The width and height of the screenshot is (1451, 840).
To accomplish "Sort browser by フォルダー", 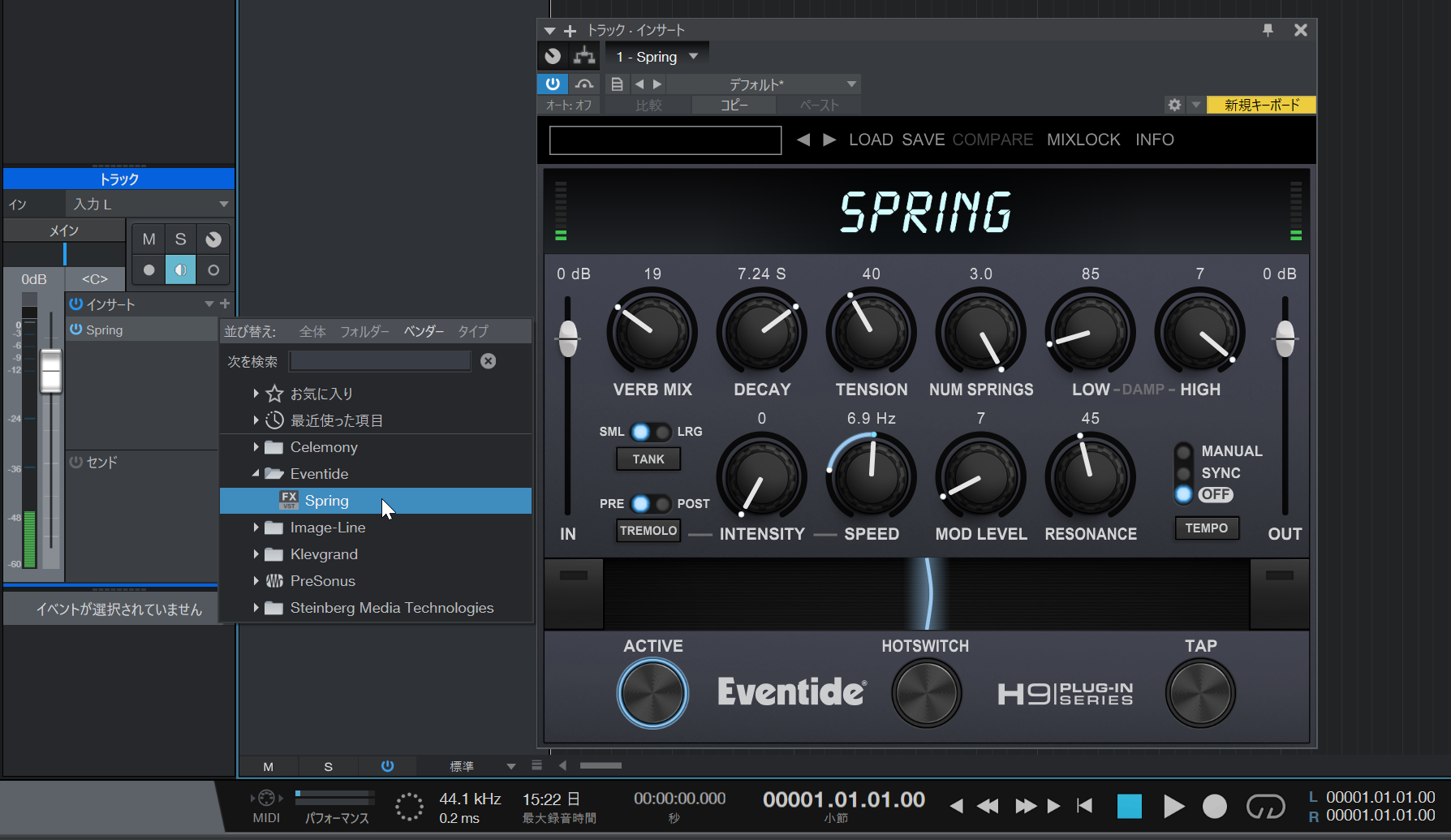I will 364,331.
